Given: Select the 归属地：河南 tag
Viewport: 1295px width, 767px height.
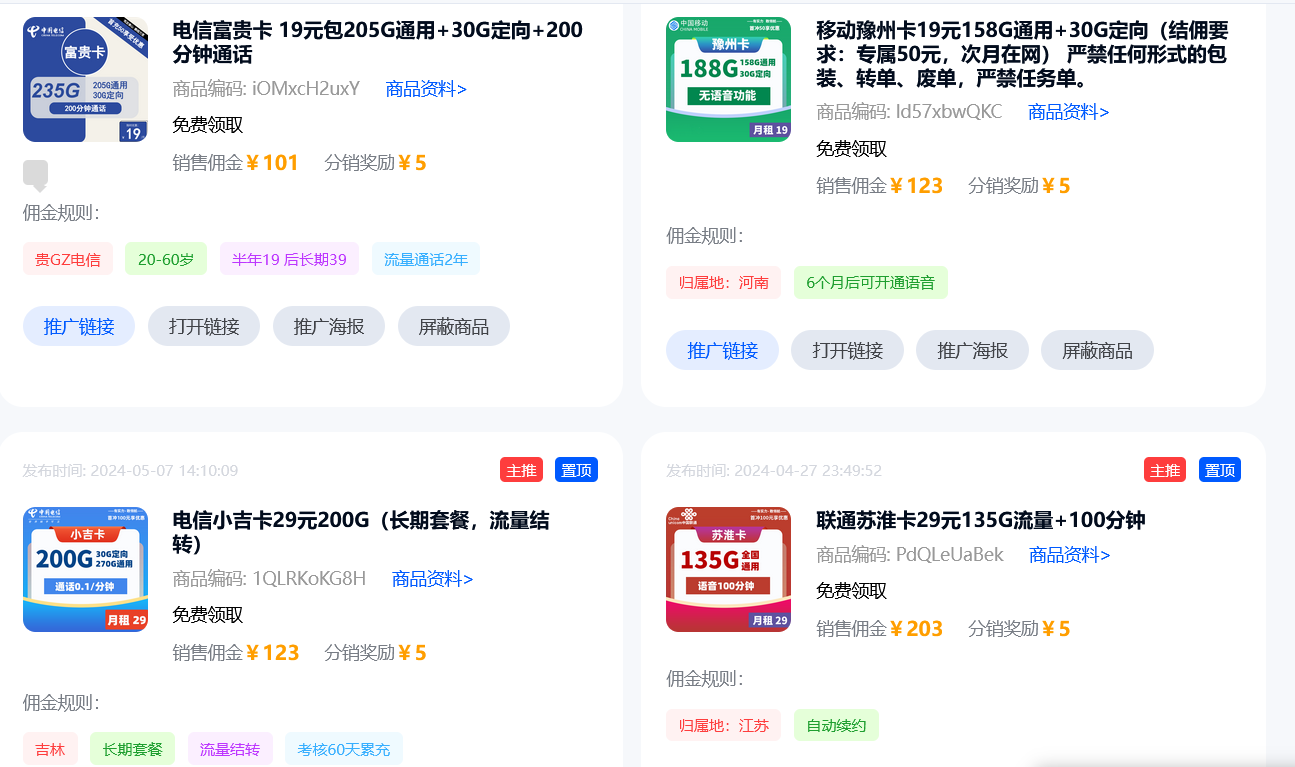Looking at the screenshot, I should tap(724, 282).
